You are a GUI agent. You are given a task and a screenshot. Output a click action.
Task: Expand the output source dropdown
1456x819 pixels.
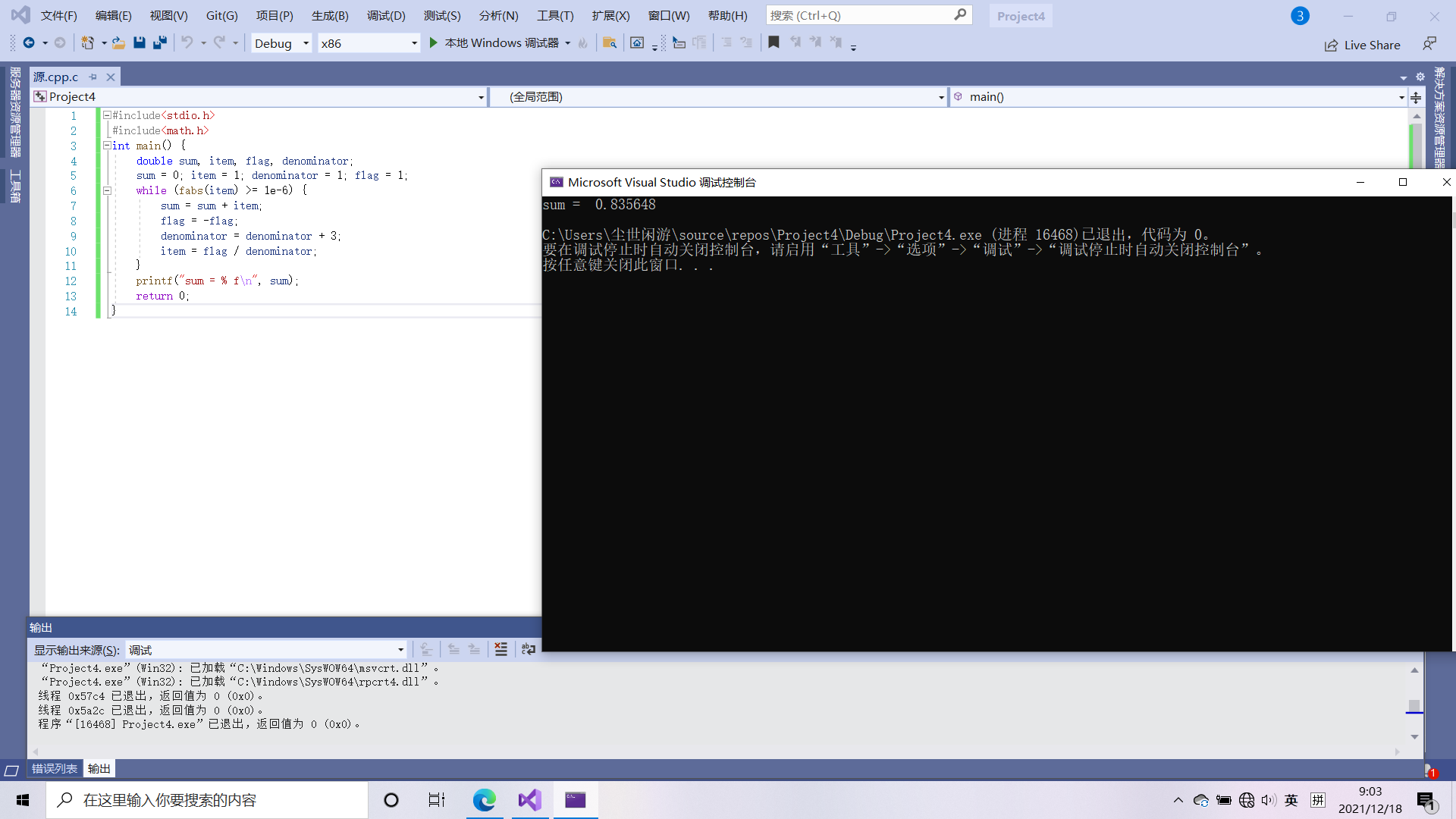(x=400, y=650)
